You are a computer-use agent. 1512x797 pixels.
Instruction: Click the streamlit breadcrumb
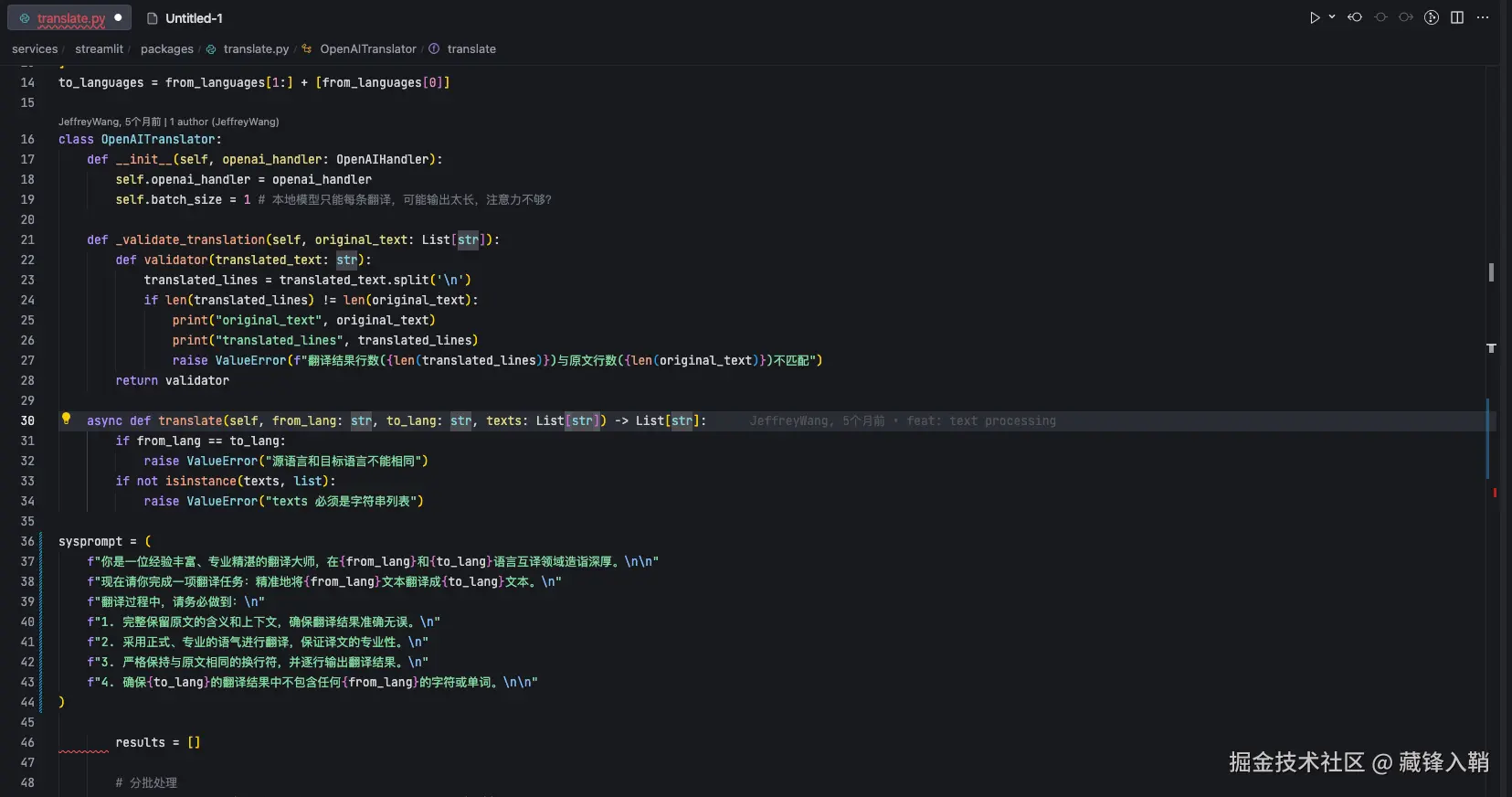coord(99,49)
